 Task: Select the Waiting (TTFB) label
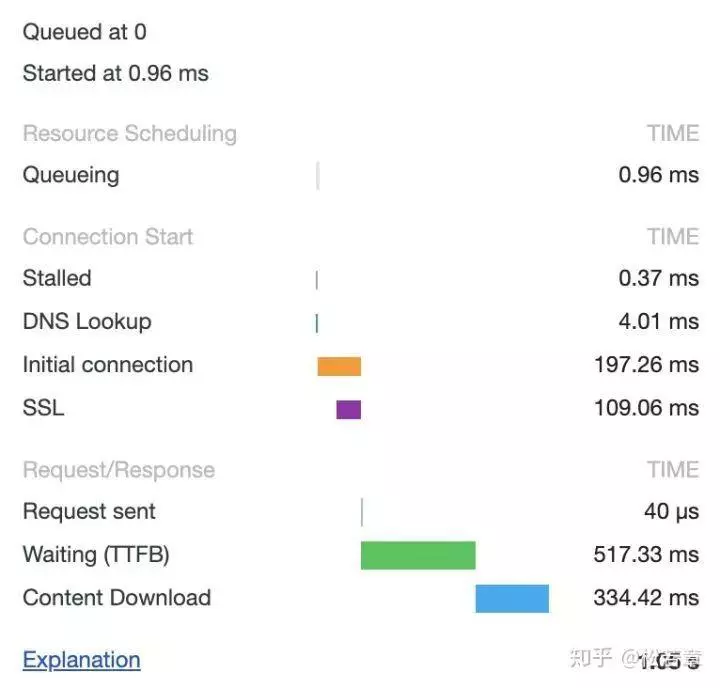[x=96, y=555]
